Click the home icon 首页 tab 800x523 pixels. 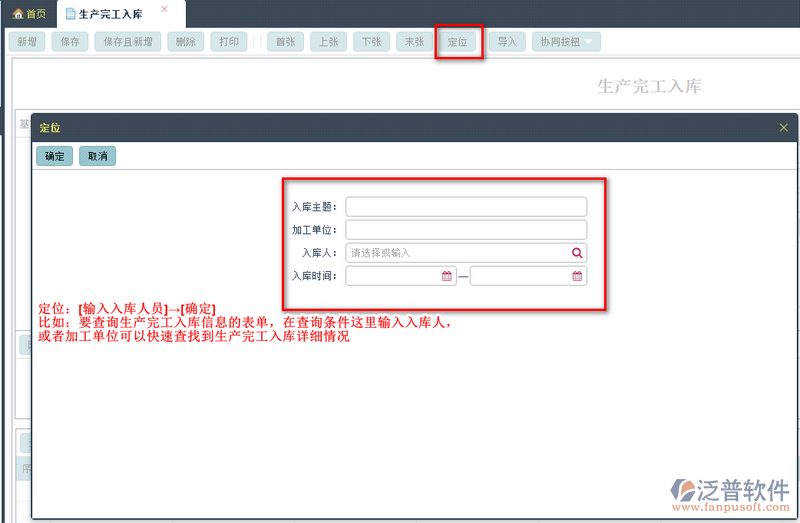(29, 14)
